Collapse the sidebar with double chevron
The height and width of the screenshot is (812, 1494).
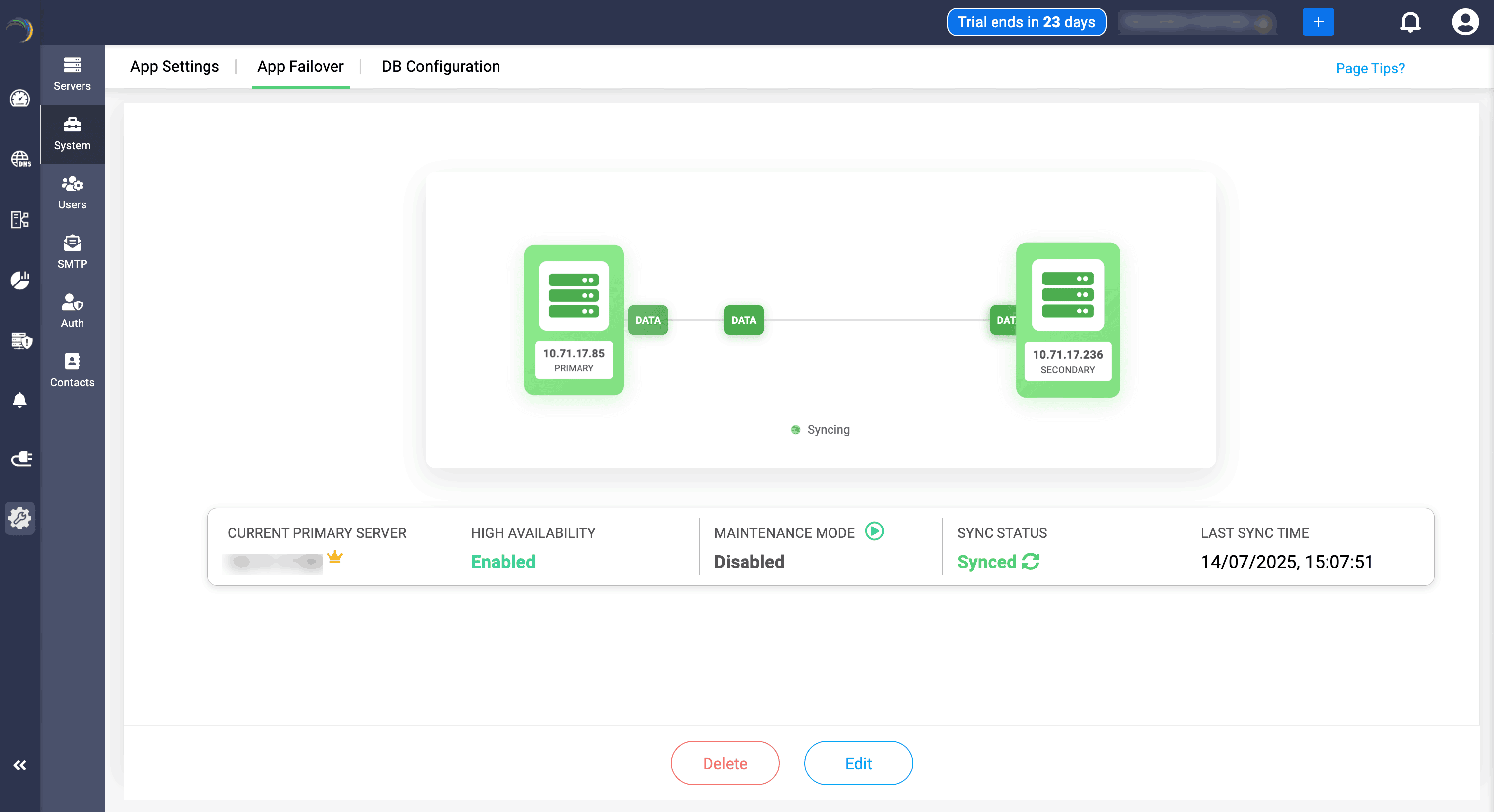pos(20,765)
